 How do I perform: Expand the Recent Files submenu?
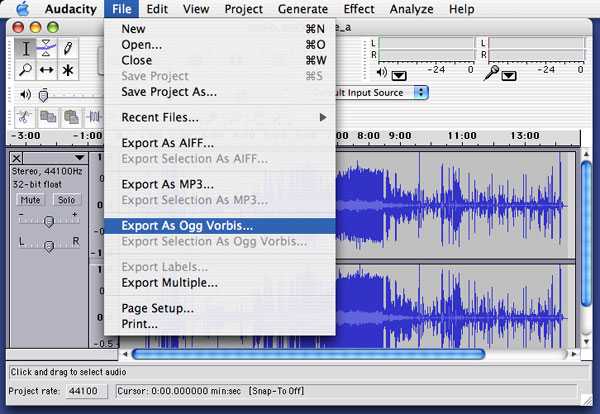(220, 117)
